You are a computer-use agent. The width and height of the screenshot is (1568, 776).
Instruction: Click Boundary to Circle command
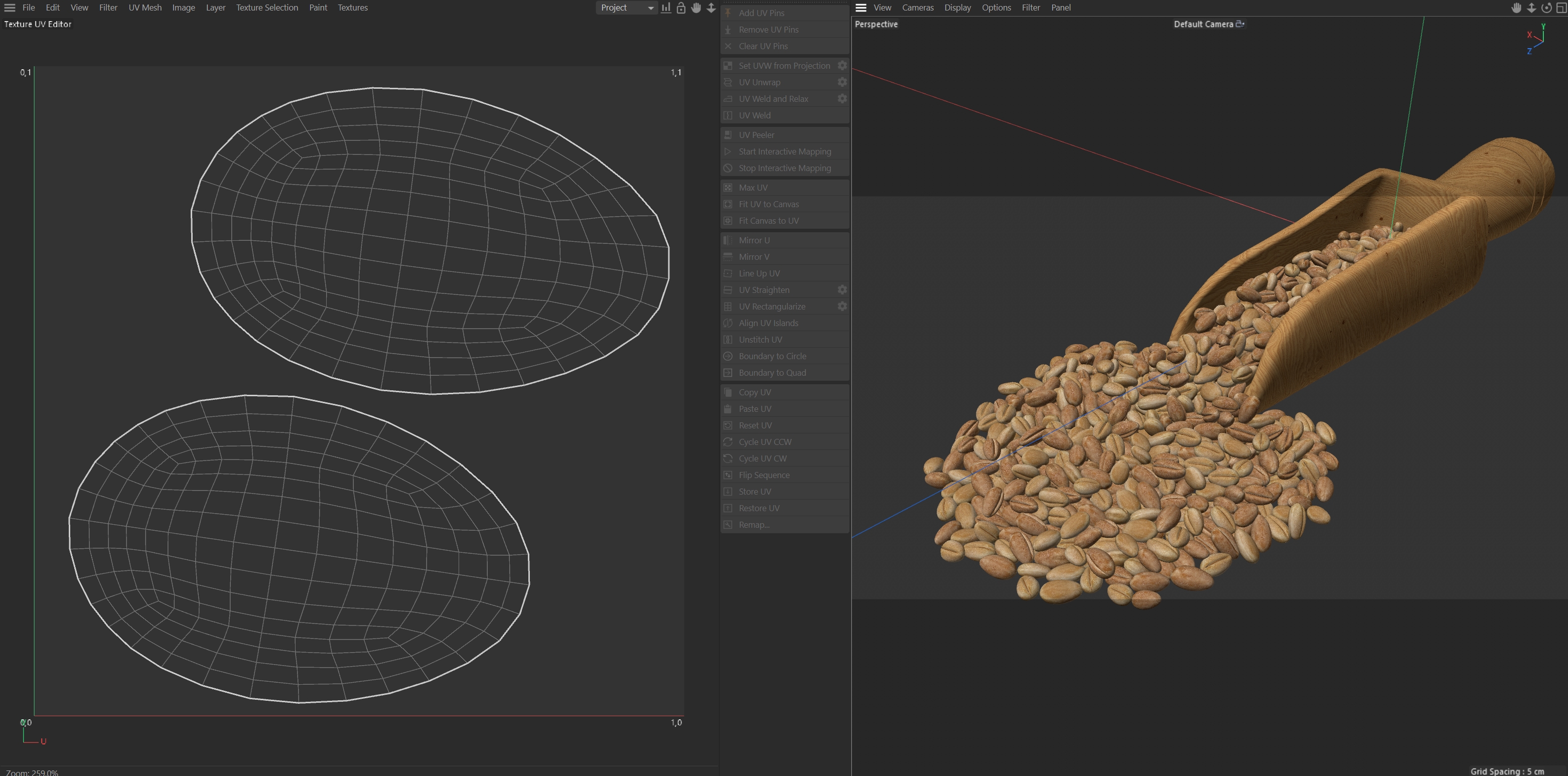(x=772, y=356)
